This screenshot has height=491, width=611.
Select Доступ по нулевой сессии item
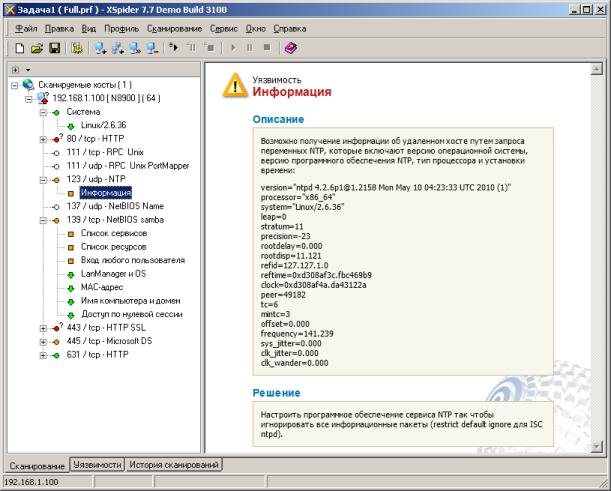(132, 314)
